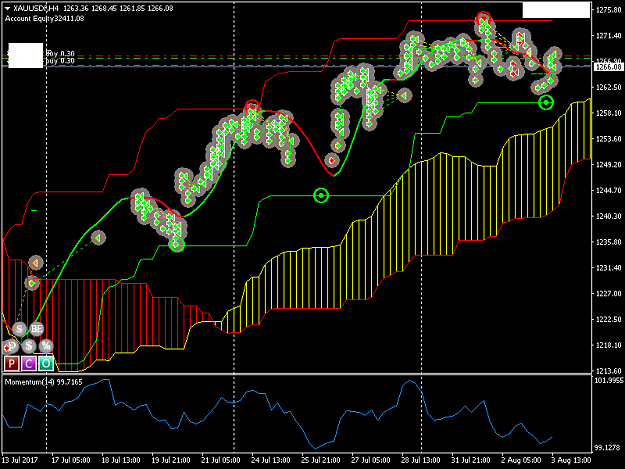This screenshot has width=625, height=469.
Task: Select the green target circle near 1260 on right
Action: tap(546, 102)
